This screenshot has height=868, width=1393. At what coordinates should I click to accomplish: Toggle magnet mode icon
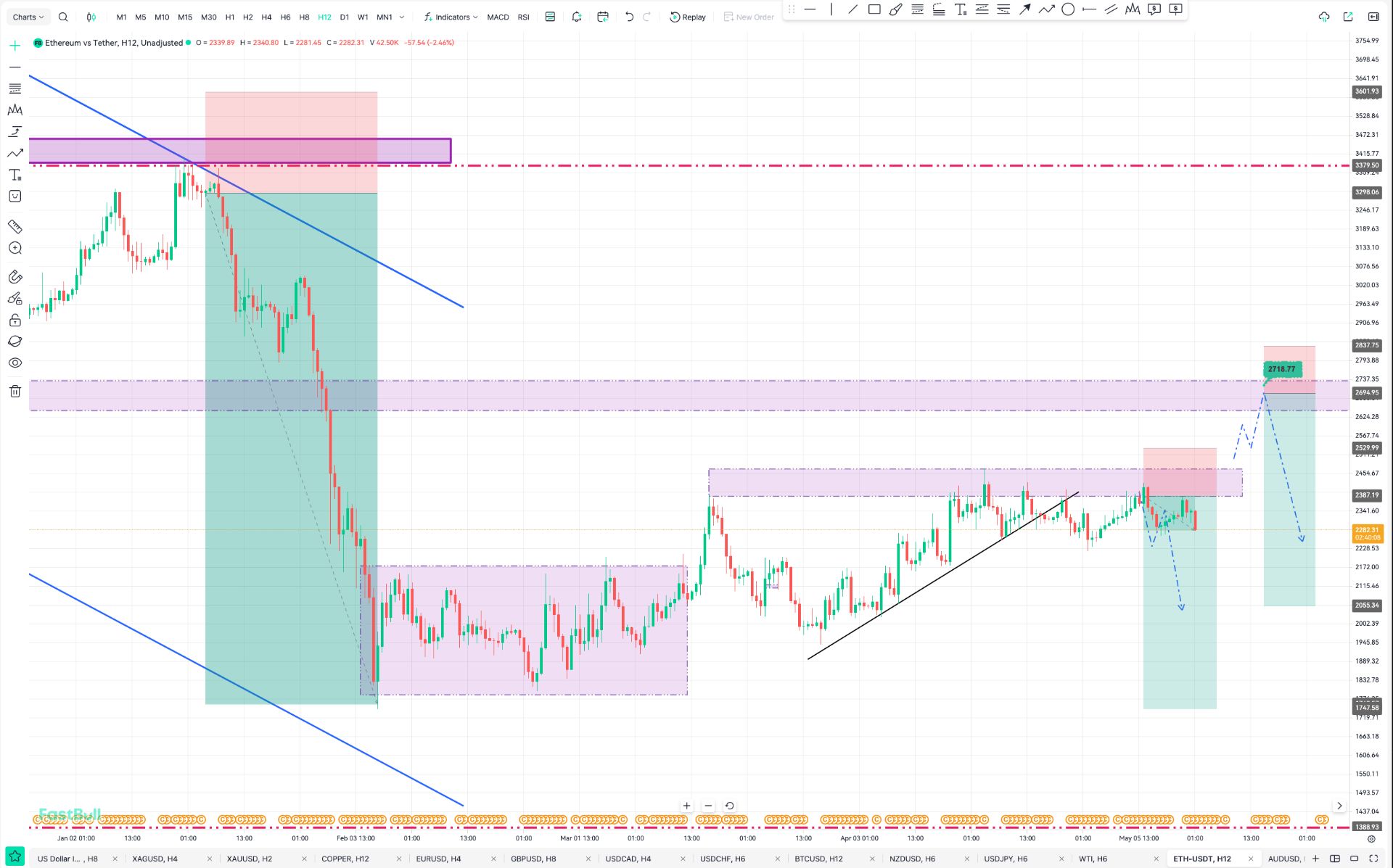tap(15, 276)
